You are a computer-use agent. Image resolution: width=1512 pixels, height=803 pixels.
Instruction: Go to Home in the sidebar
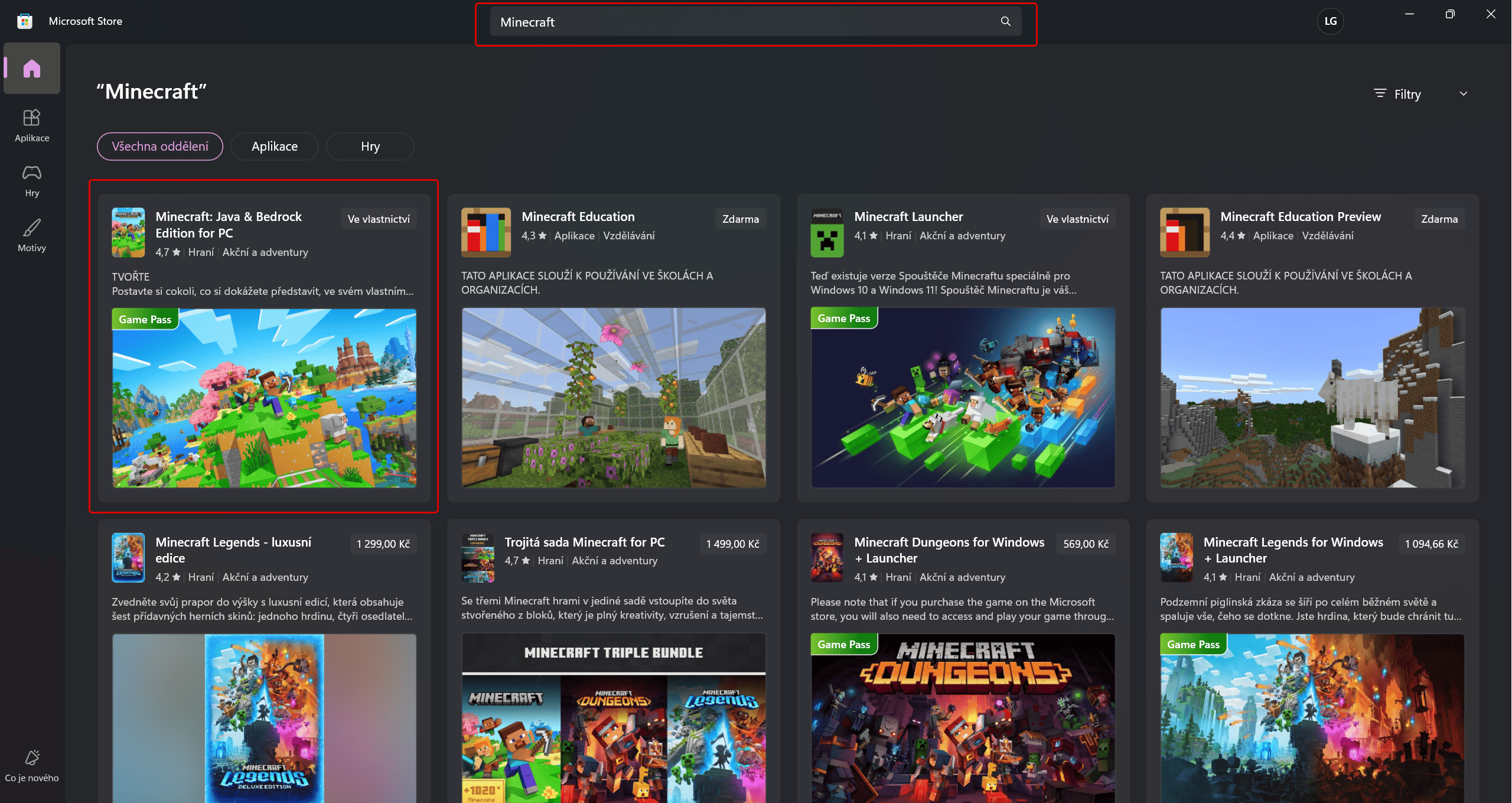point(32,69)
